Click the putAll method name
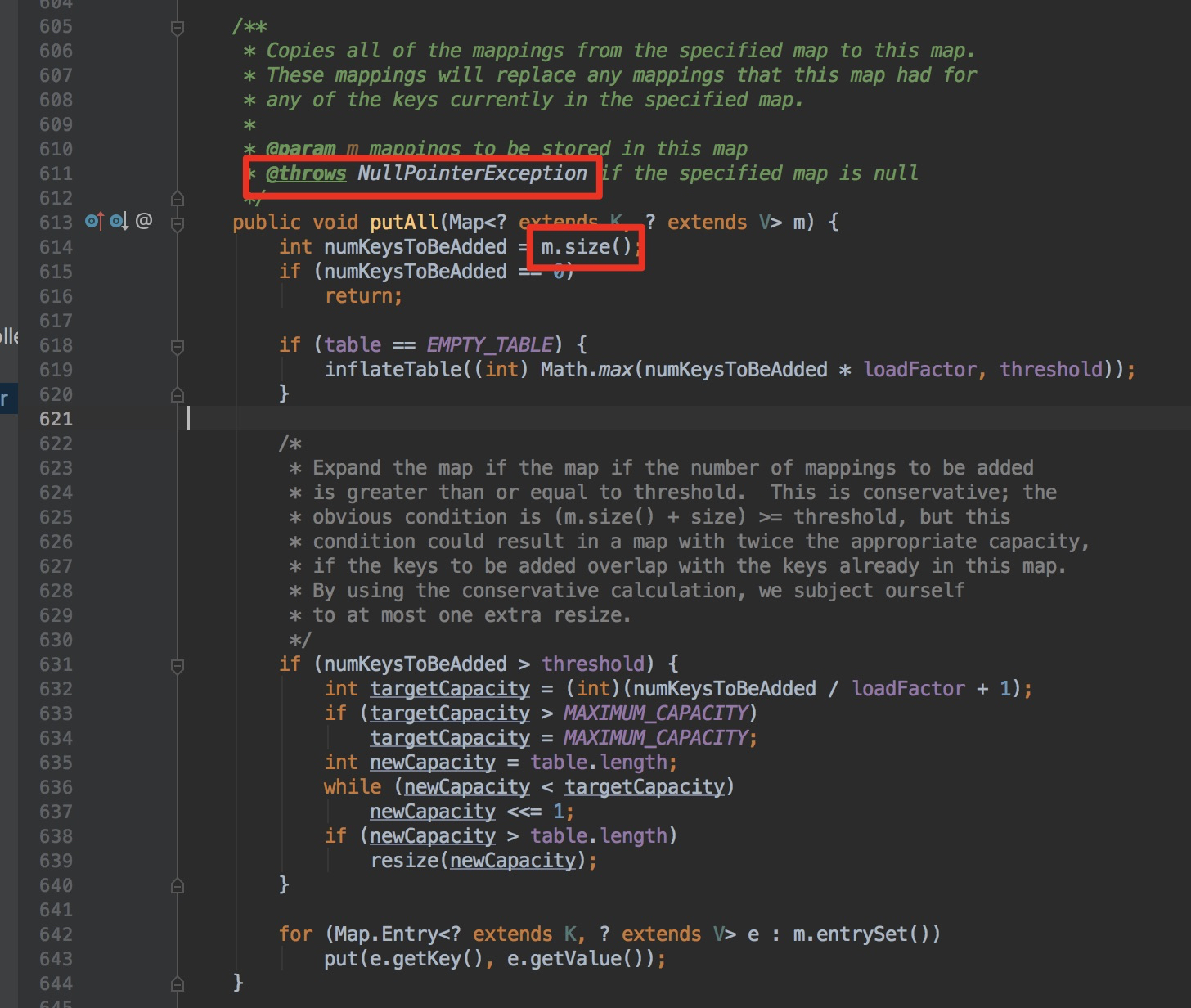The height and width of the screenshot is (1008, 1191). tap(404, 223)
